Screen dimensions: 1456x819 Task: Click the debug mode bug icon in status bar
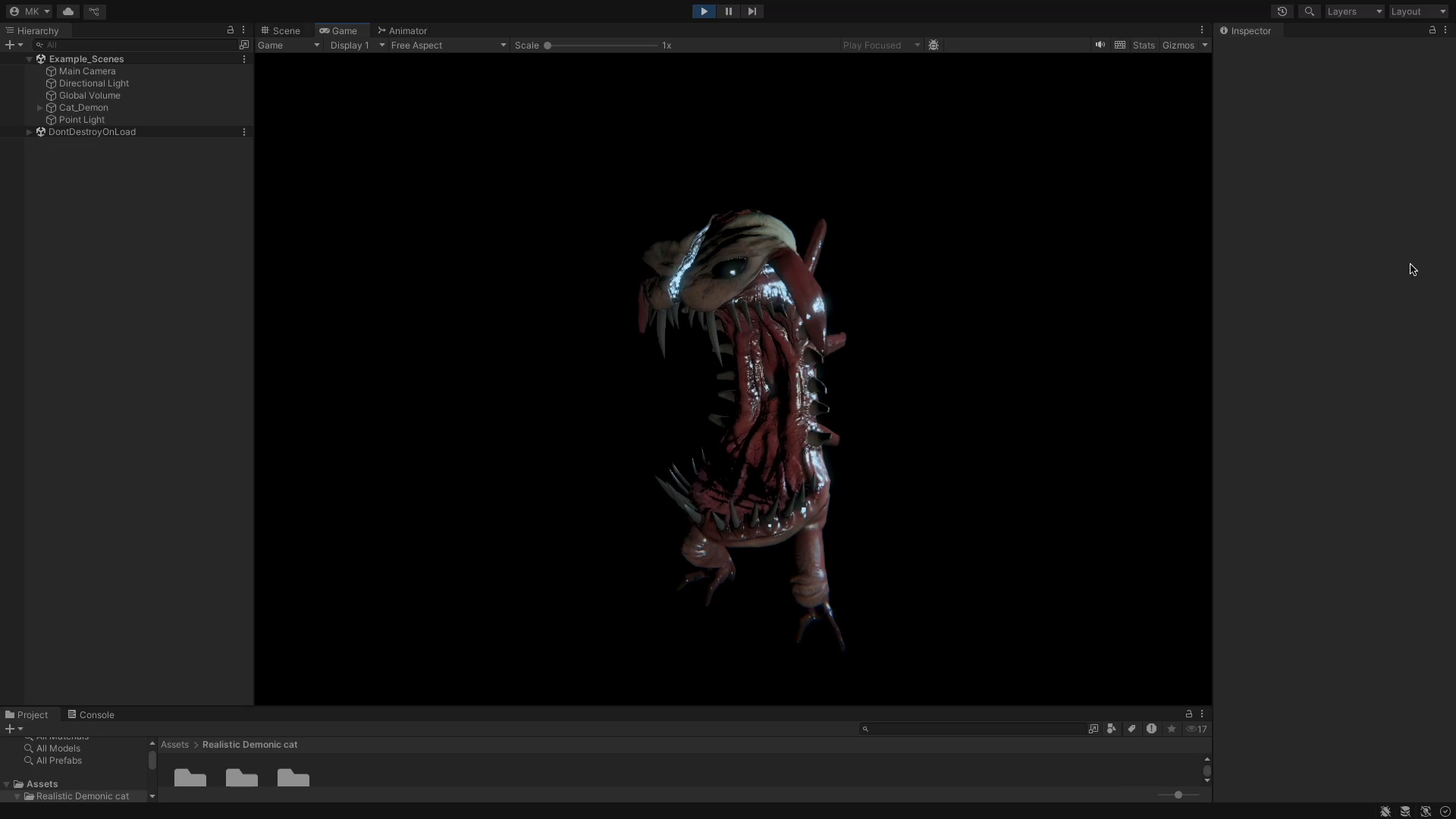pos(1385,811)
